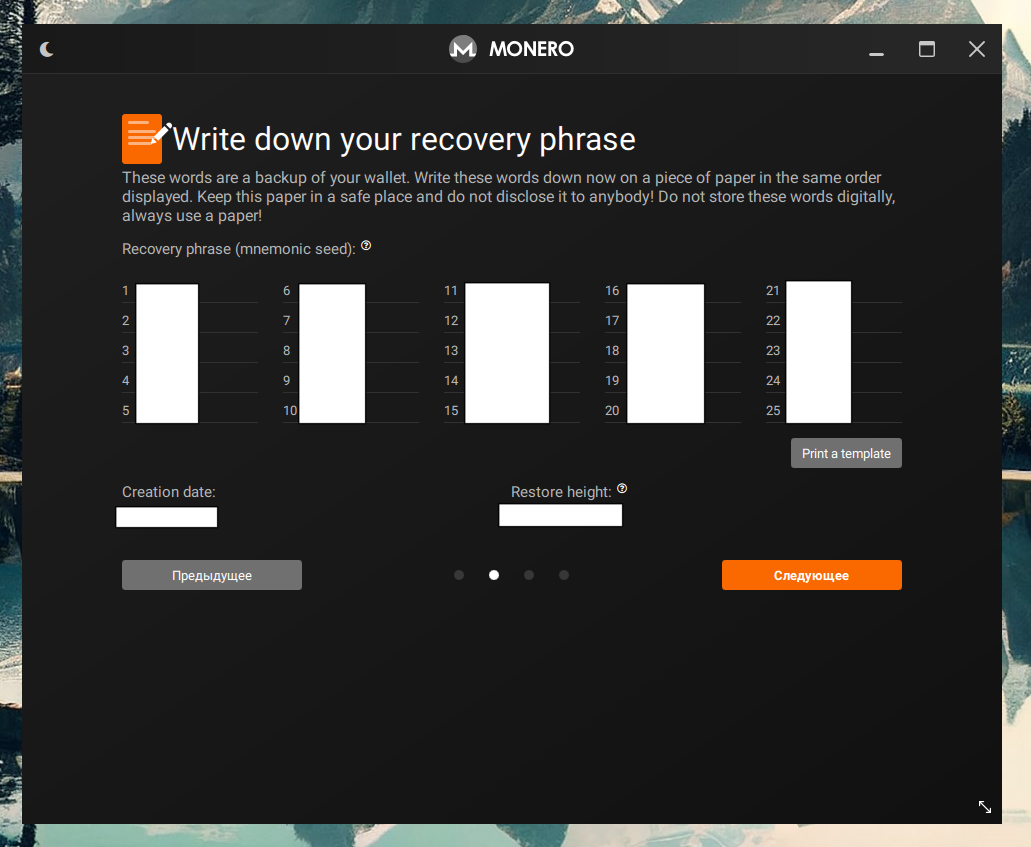Click the Creation date value field
The width and height of the screenshot is (1031, 847).
(167, 517)
